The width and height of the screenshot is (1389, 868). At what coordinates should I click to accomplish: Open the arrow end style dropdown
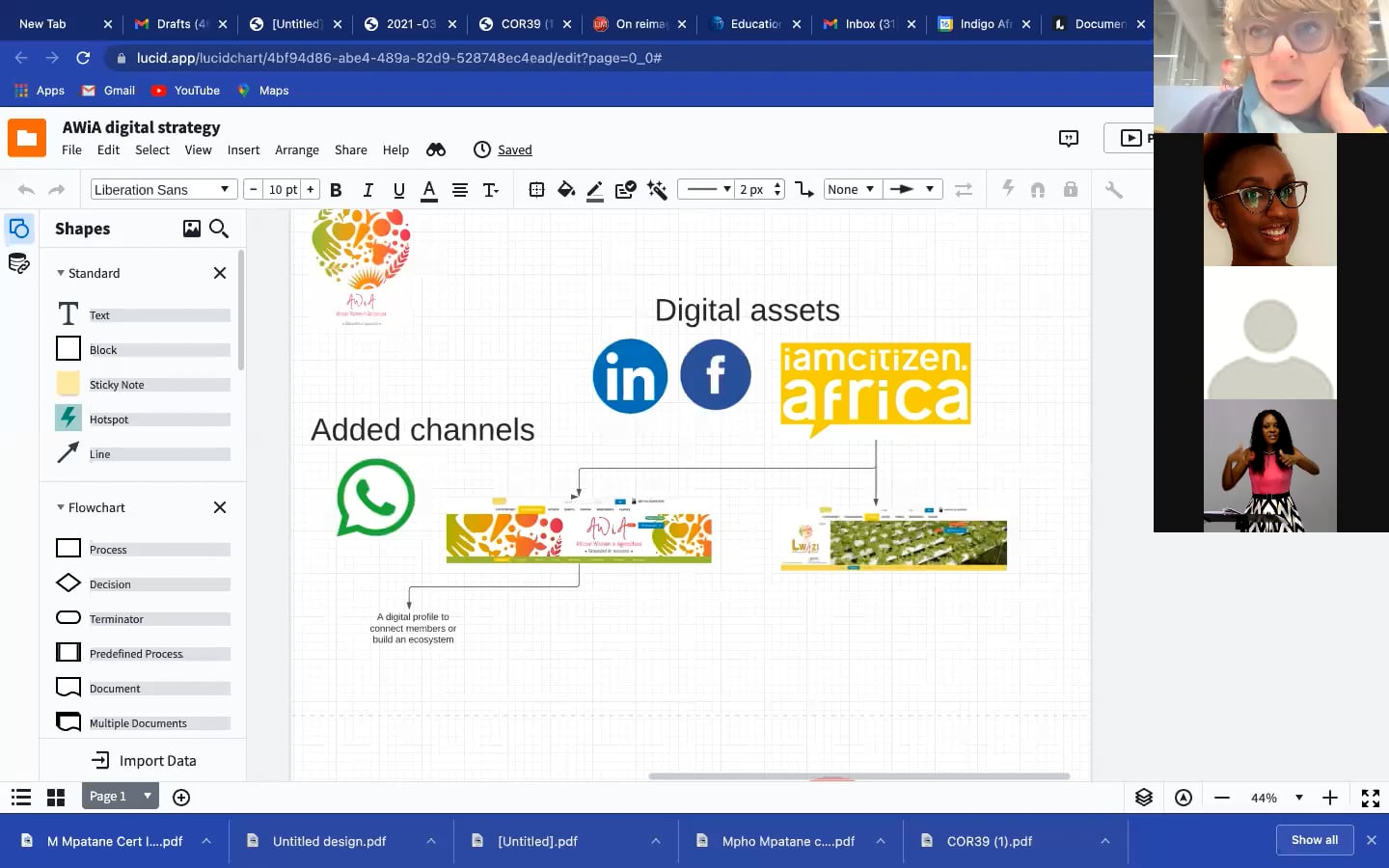coord(912,190)
